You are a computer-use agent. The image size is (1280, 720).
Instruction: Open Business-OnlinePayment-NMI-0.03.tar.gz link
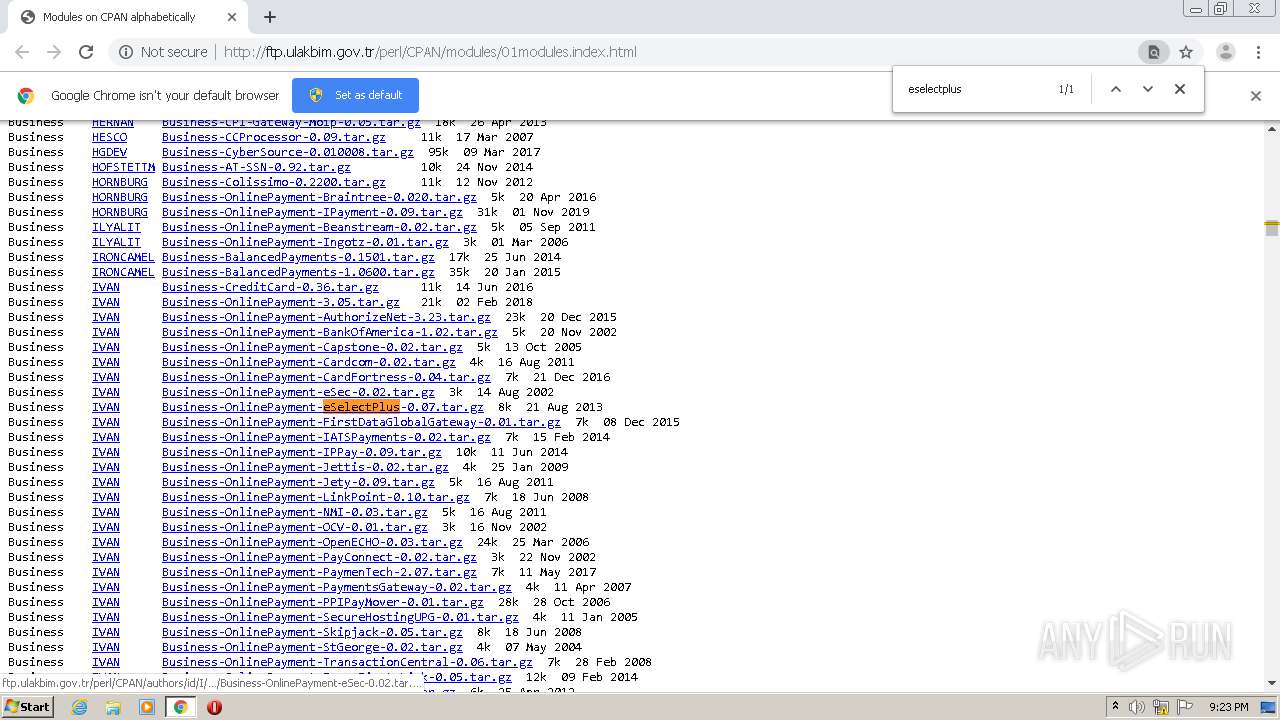294,512
